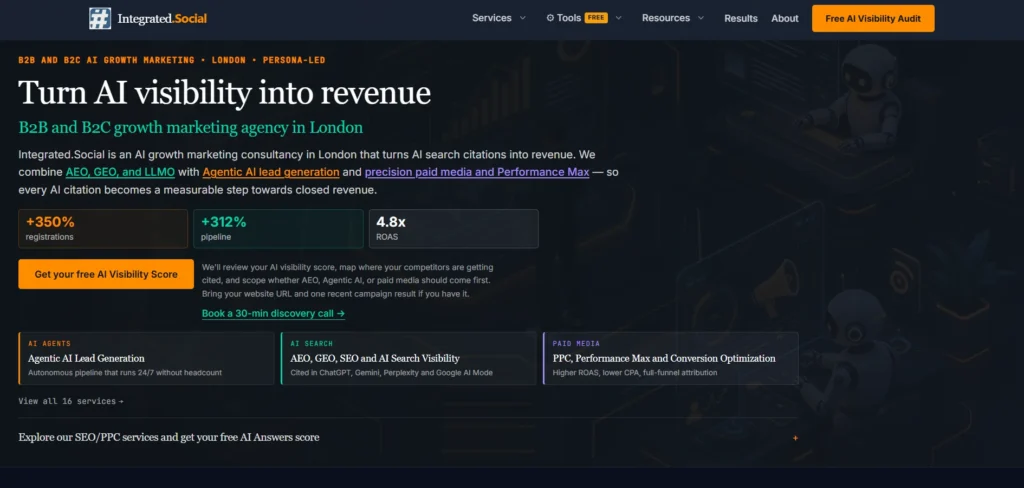This screenshot has width=1024, height=488.
Task: Click Free AI Visibility Audit button
Action: tap(873, 18)
